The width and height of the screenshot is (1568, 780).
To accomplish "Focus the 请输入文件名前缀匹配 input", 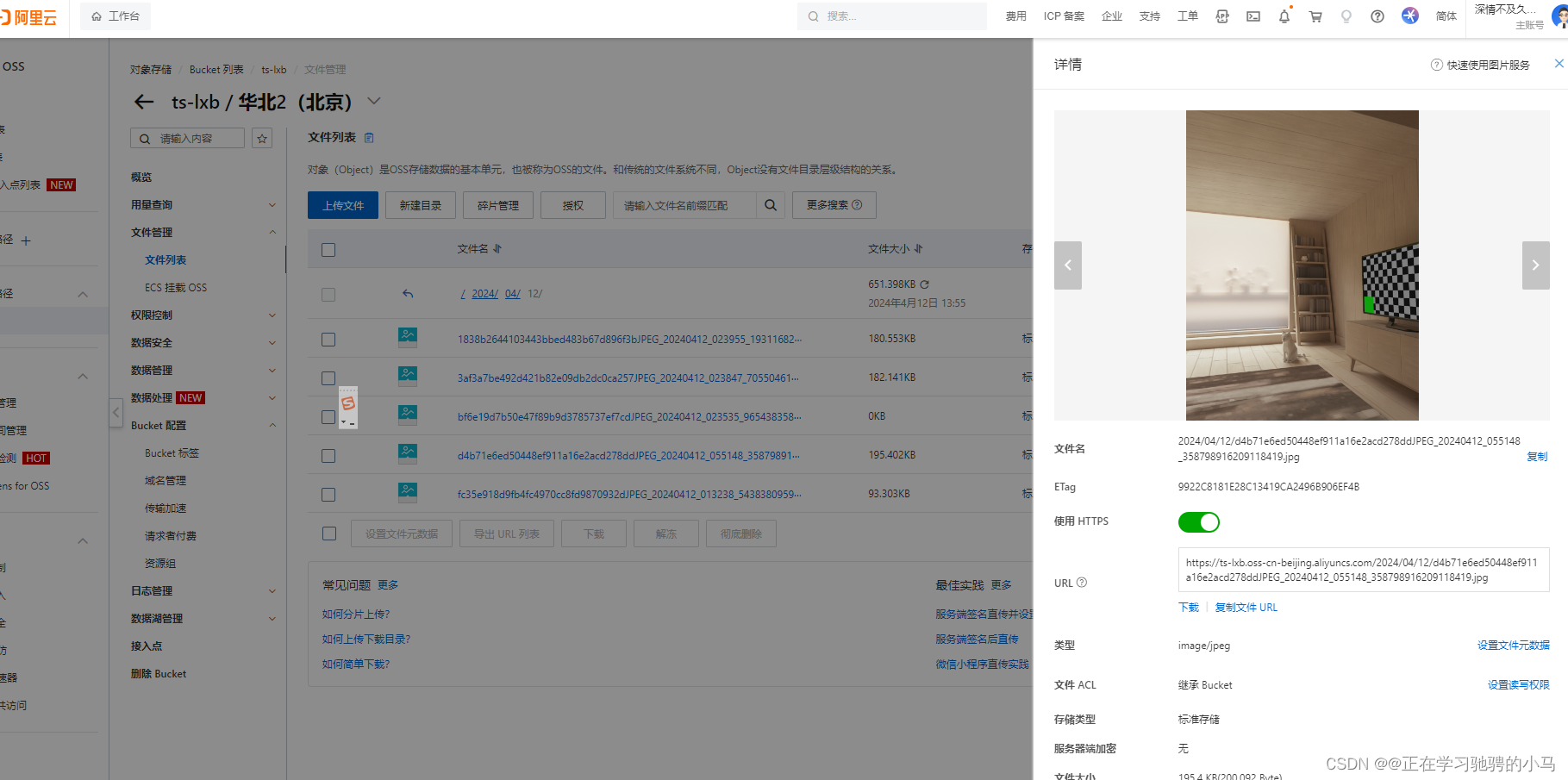I will coord(685,205).
